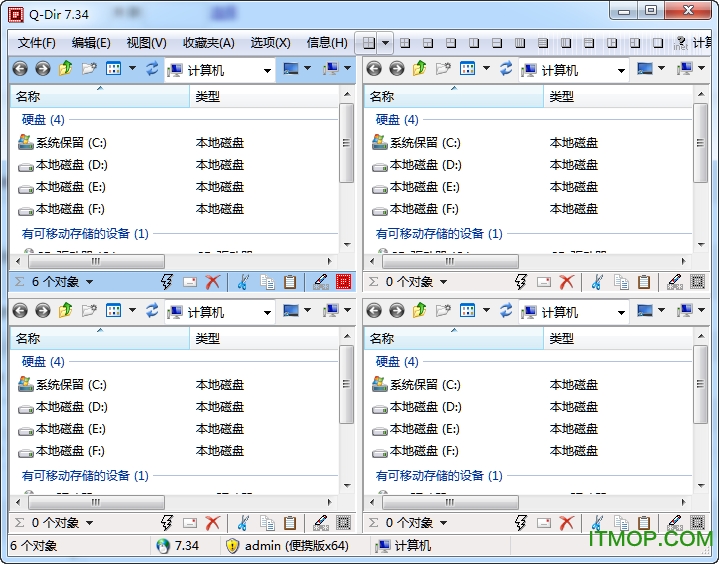Screen dimensions: 719x564
Task: Create new folder in top-left pane
Action: (x=89, y=69)
